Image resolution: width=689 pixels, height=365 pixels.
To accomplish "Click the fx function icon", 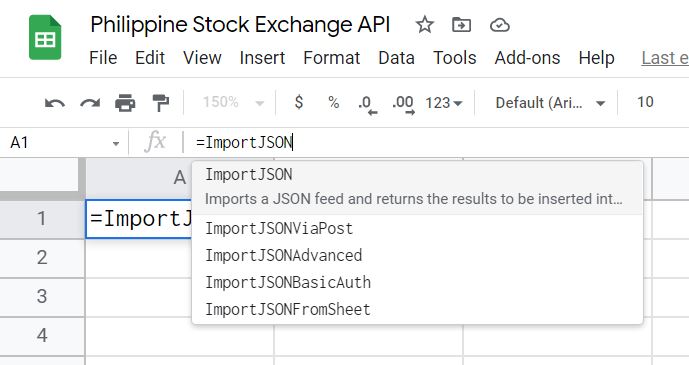I will click(x=155, y=143).
